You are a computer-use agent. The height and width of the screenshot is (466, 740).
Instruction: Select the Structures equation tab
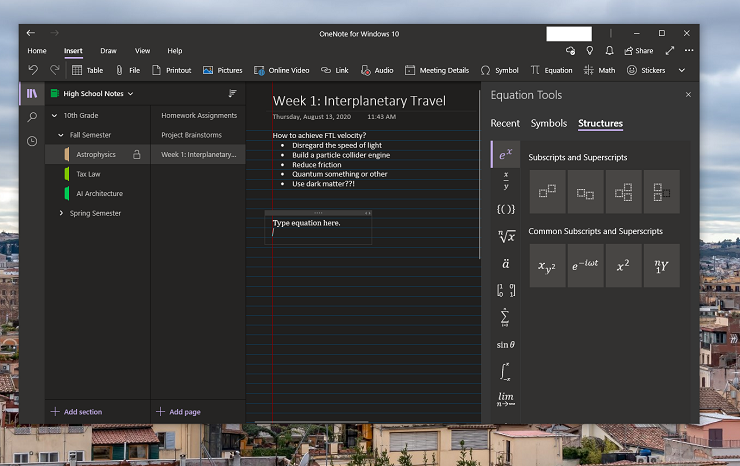[x=600, y=123]
